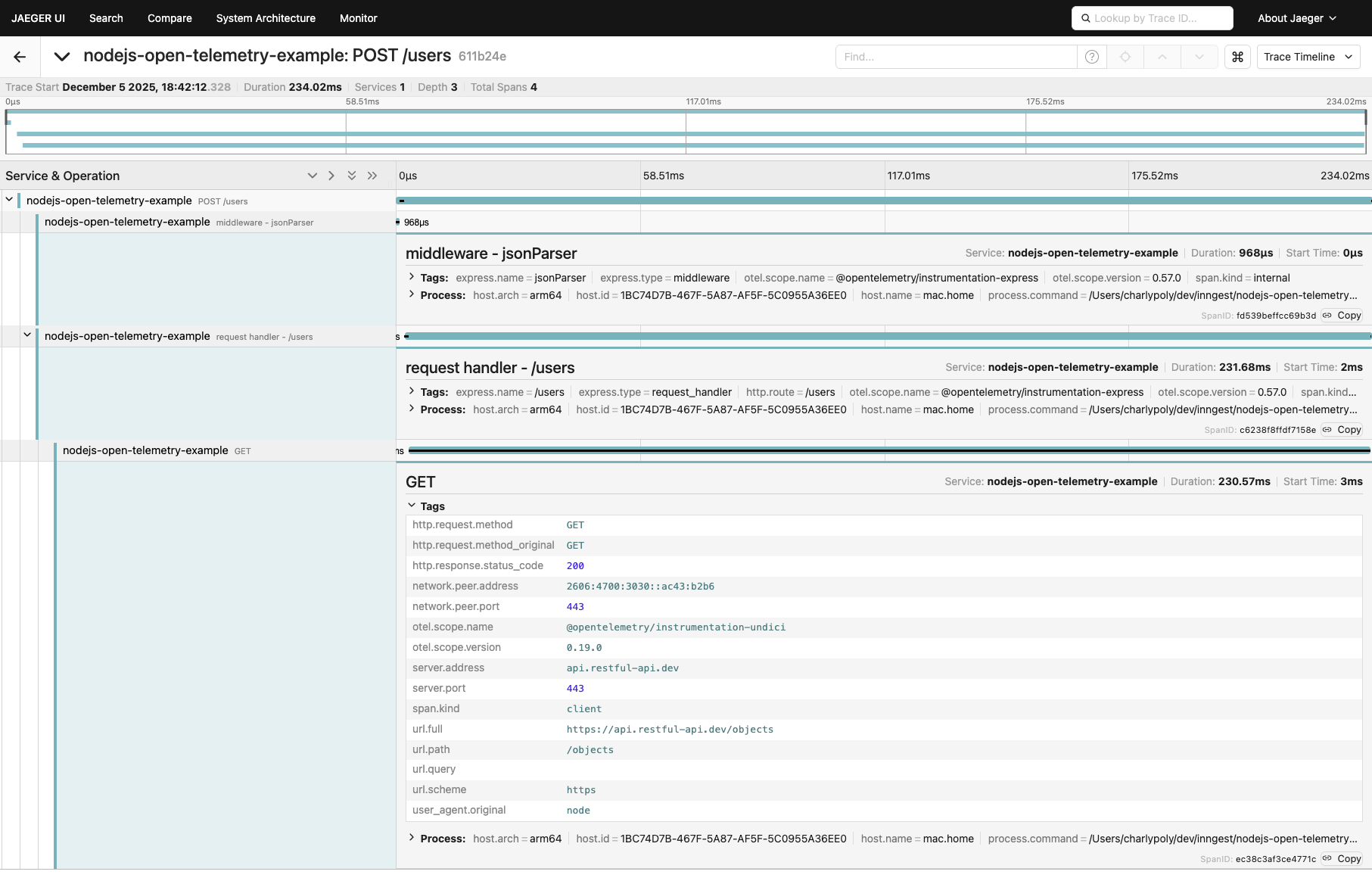Click the question mark help icon beside Find
1372x884 pixels.
tap(1092, 57)
